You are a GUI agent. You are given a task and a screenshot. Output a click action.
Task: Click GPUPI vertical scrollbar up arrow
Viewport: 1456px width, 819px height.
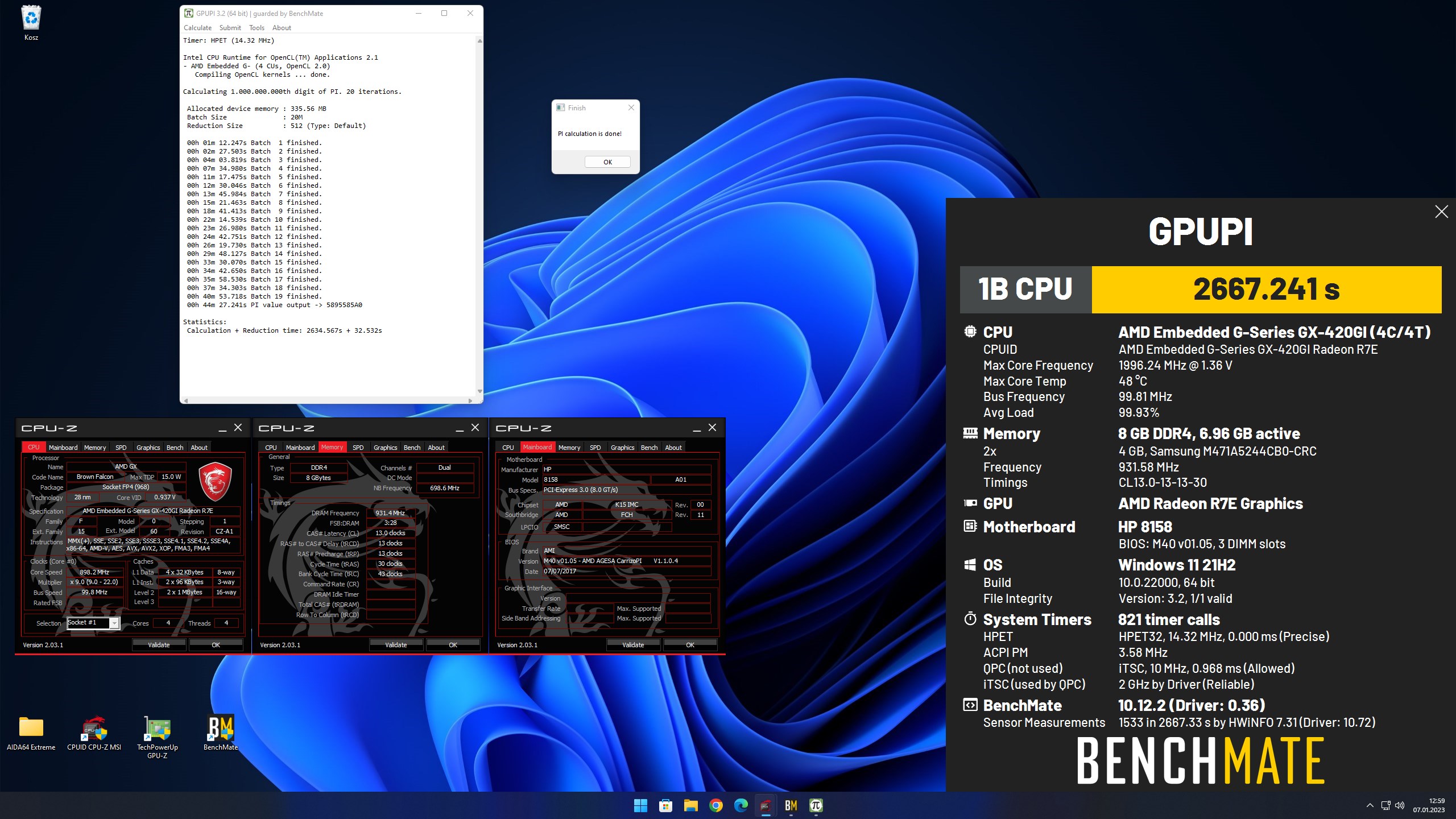click(x=479, y=41)
